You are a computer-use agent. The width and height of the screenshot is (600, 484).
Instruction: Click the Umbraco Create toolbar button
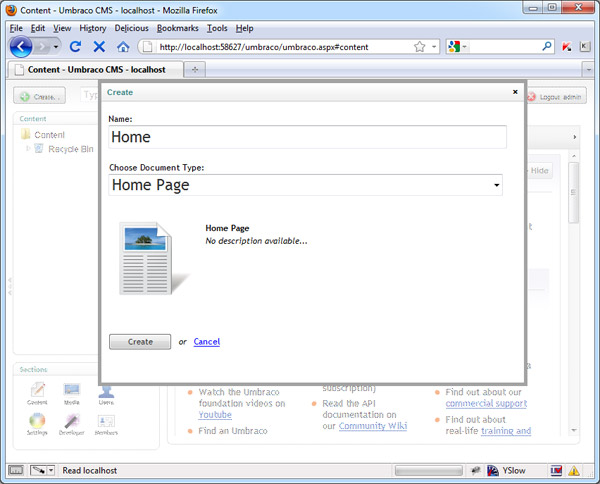click(39, 96)
